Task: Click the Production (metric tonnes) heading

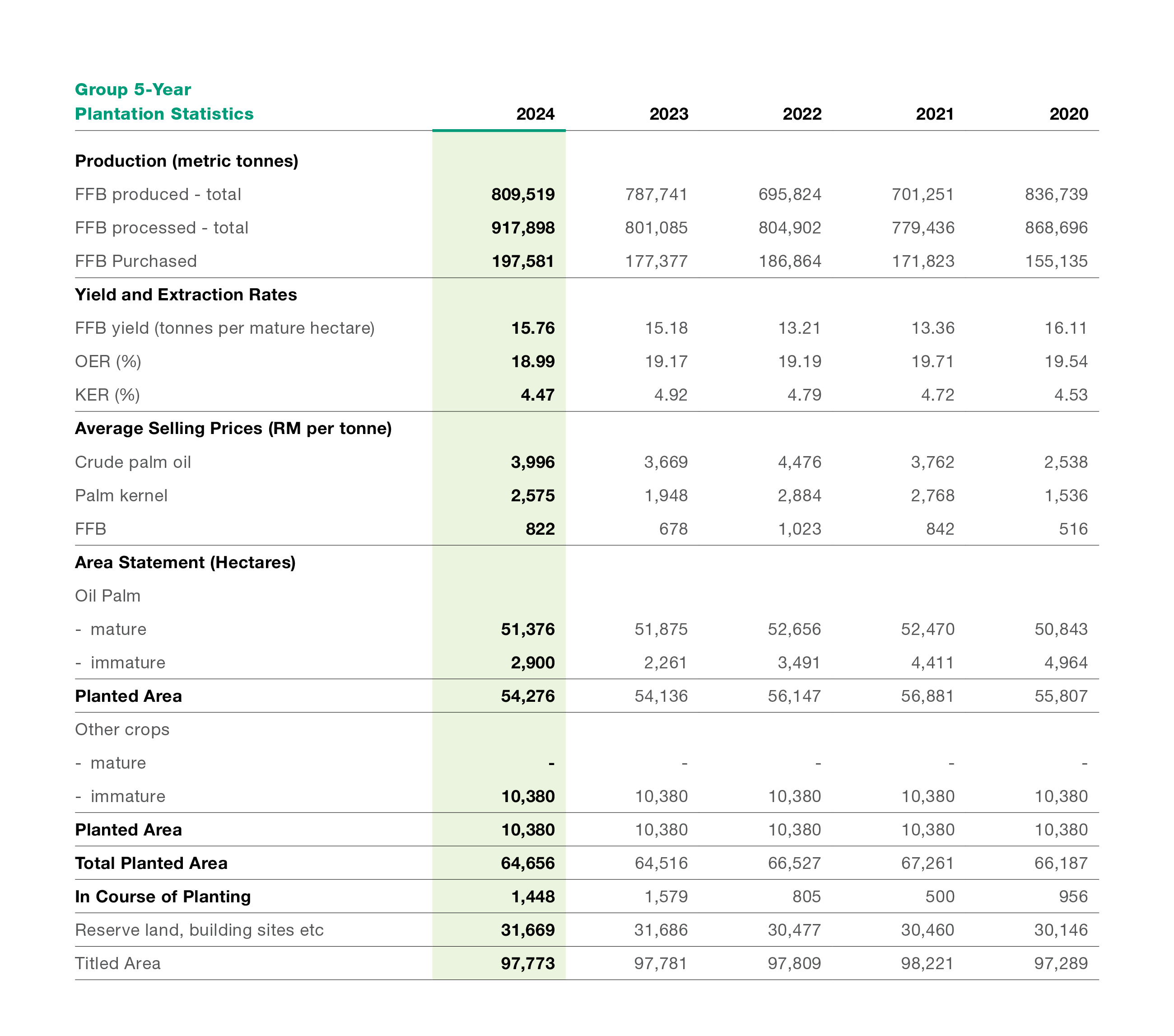Action: 186,161
